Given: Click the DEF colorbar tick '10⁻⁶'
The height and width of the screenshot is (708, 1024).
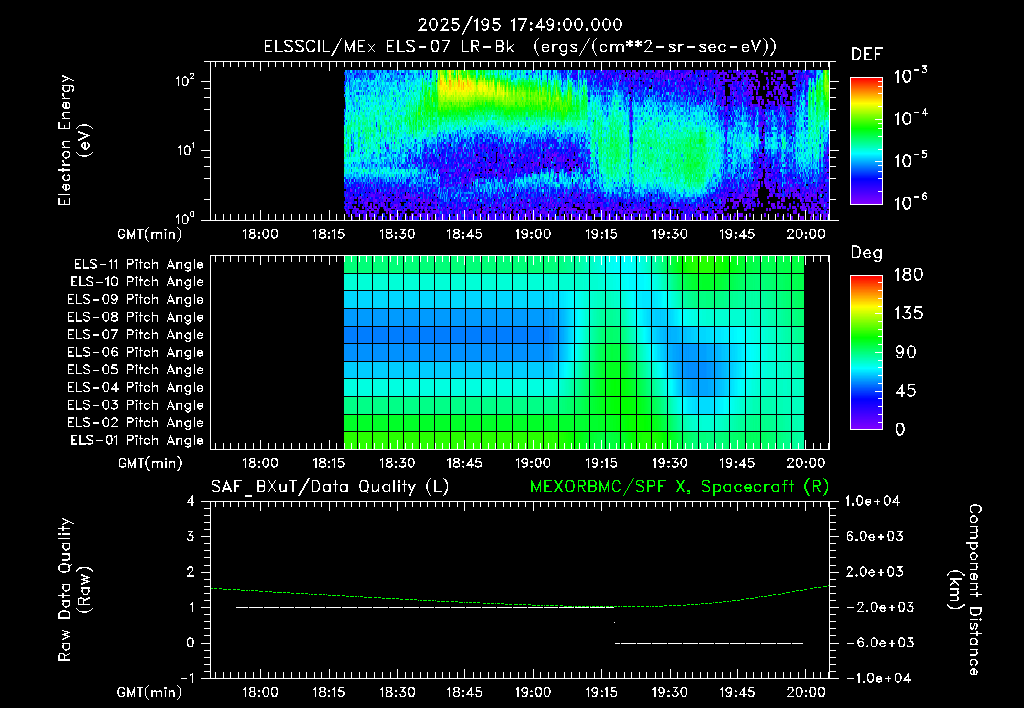Looking at the screenshot, I should 910,202.
